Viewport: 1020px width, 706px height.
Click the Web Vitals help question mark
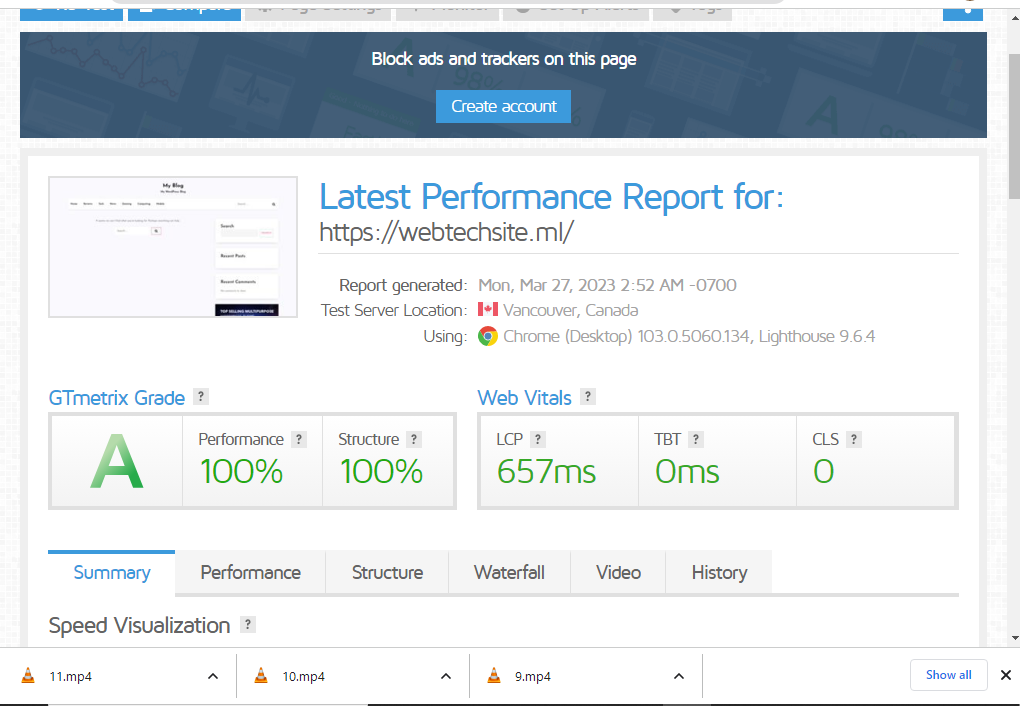pyautogui.click(x=587, y=396)
